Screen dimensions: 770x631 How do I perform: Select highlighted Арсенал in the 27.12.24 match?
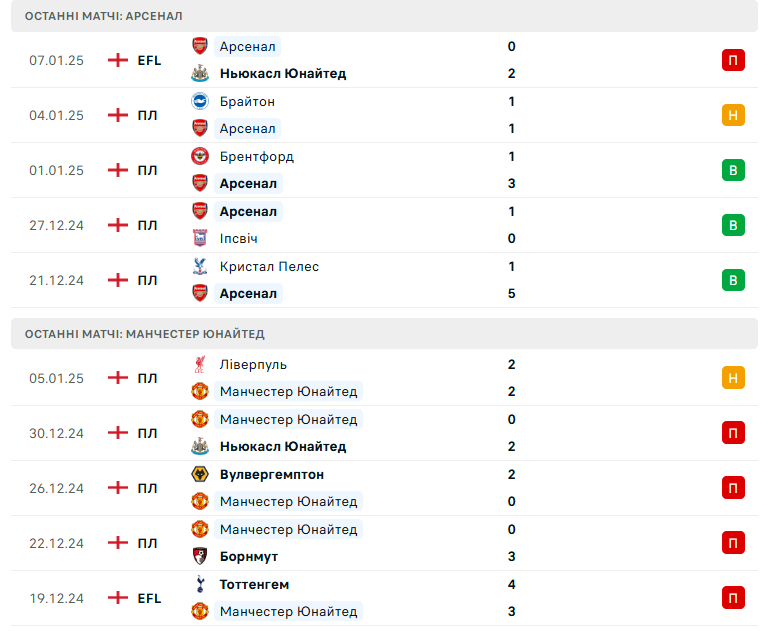coord(248,211)
